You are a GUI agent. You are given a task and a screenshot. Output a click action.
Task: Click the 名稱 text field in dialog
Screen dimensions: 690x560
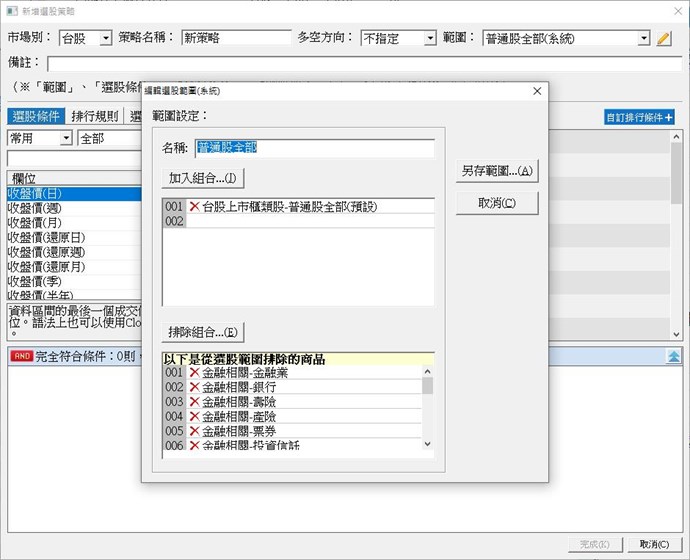pyautogui.click(x=314, y=147)
